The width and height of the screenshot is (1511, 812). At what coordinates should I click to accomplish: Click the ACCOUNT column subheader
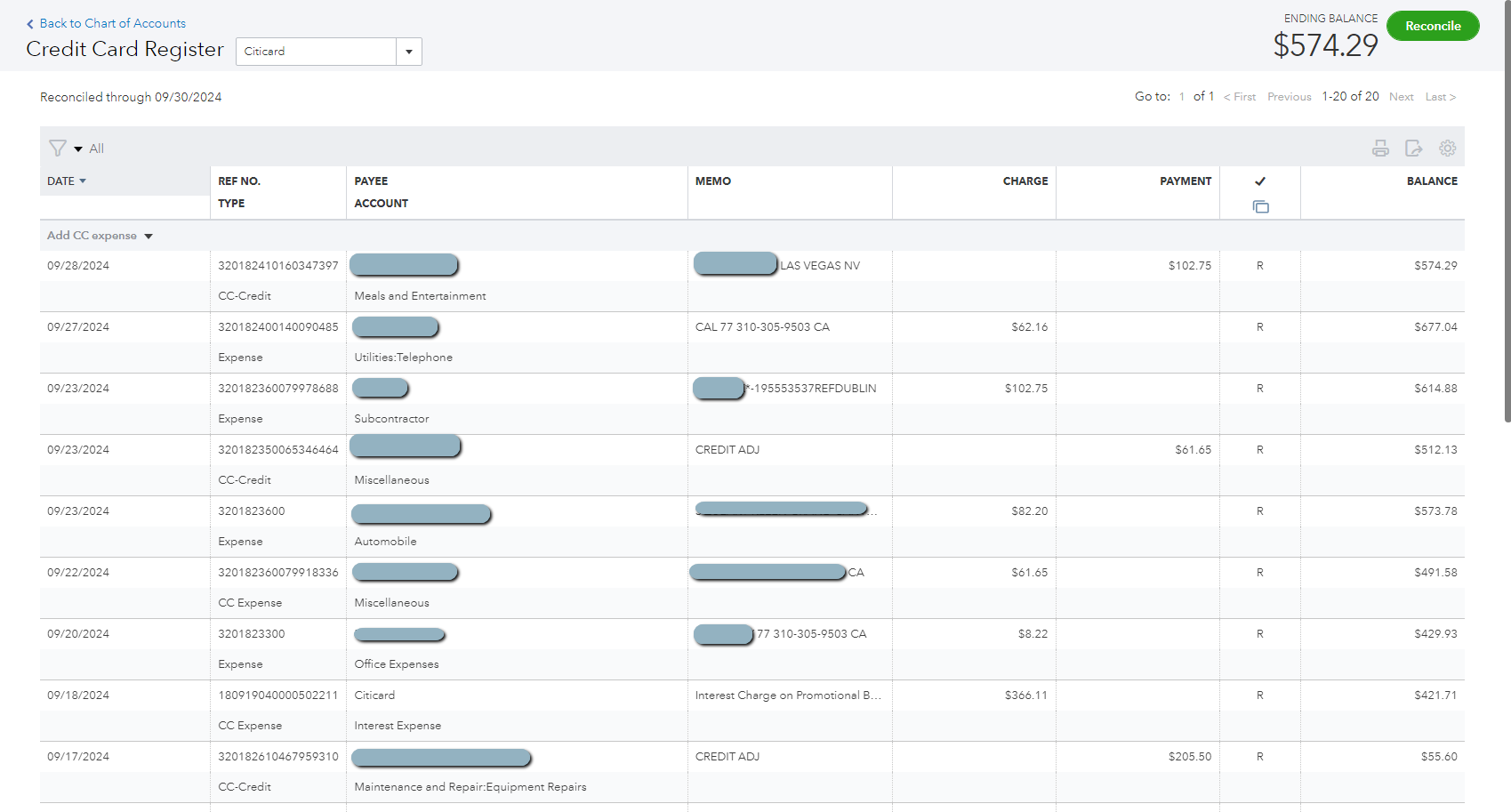(382, 204)
